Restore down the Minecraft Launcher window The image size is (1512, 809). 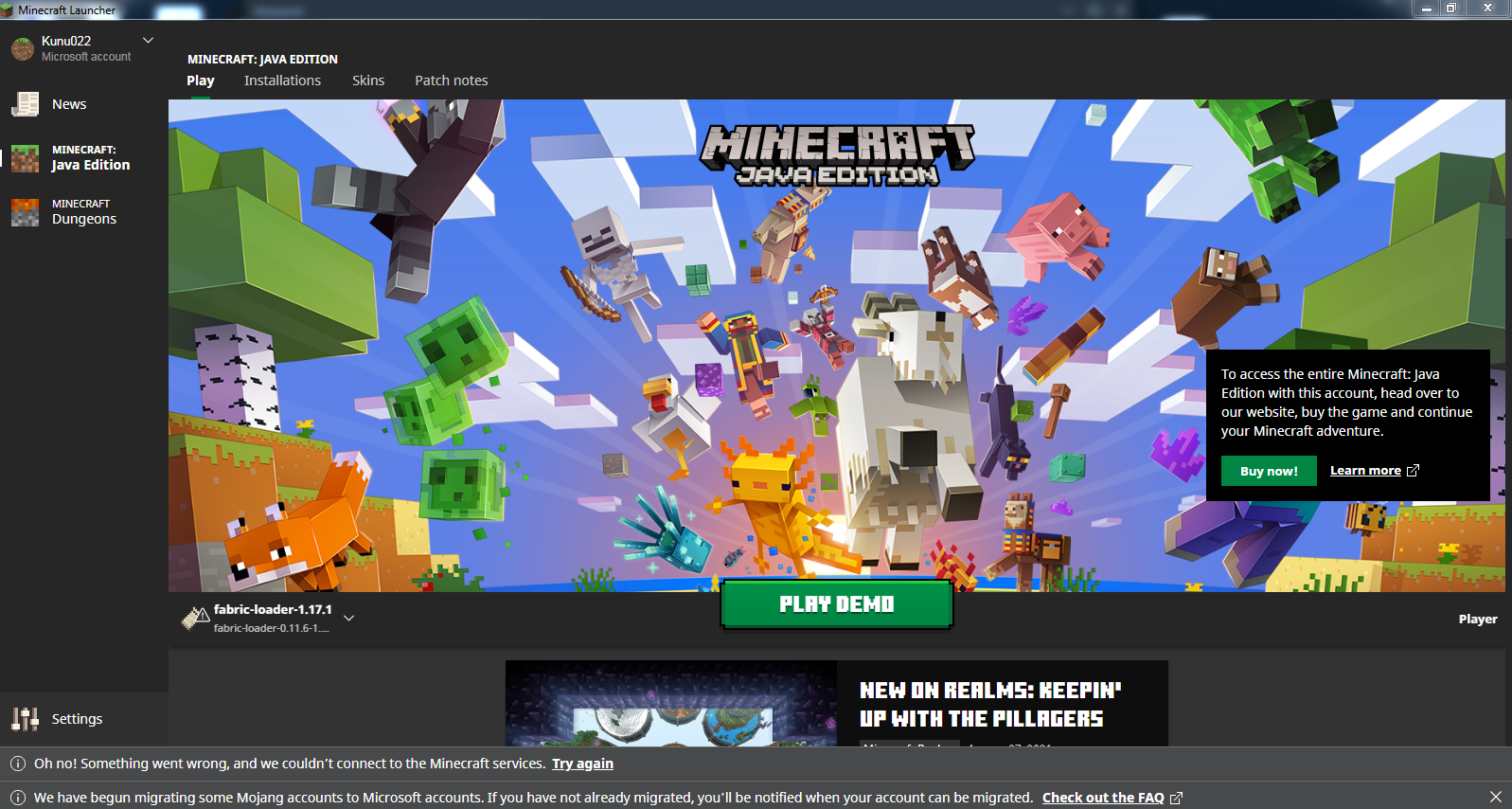coord(1450,9)
